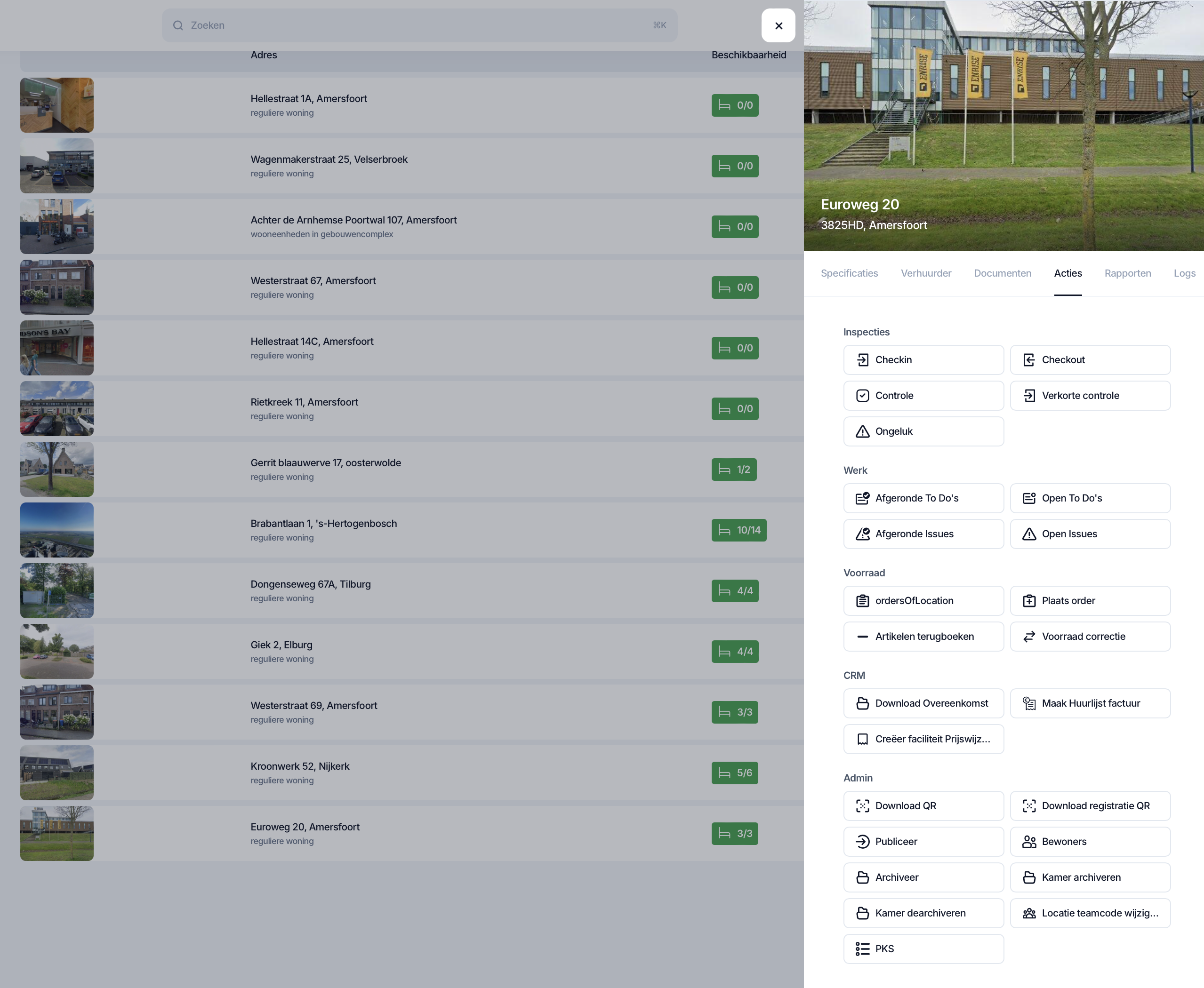This screenshot has width=1204, height=988.
Task: Open the Documenten tab
Action: (x=1002, y=273)
